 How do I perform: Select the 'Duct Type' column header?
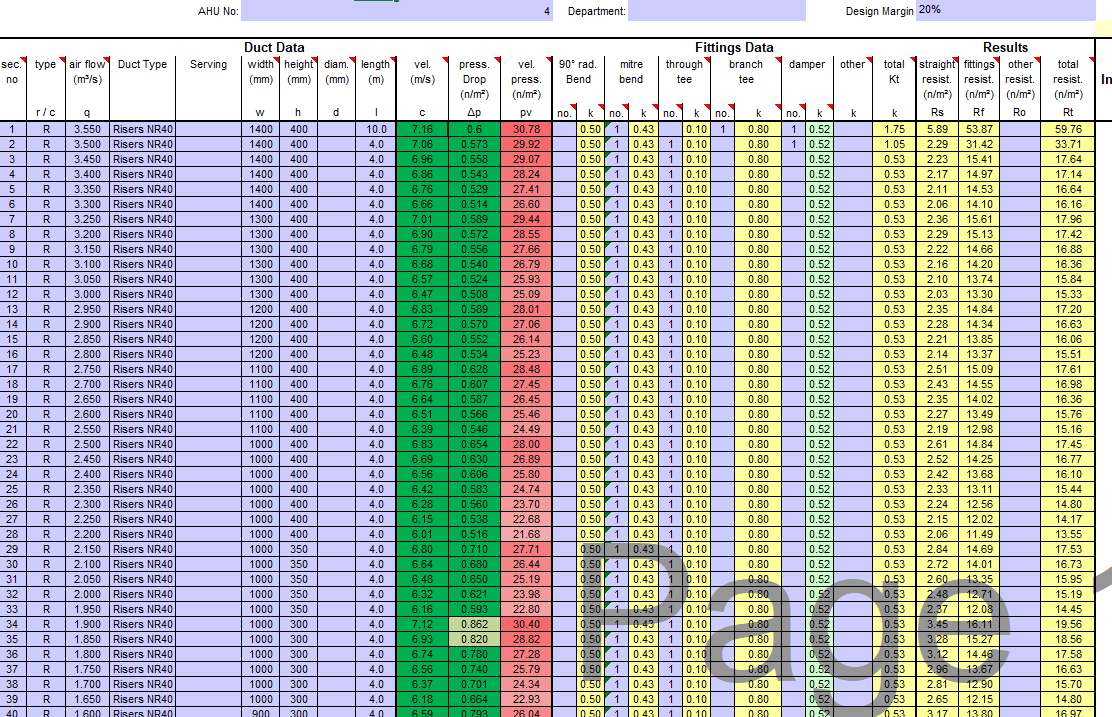(x=143, y=65)
